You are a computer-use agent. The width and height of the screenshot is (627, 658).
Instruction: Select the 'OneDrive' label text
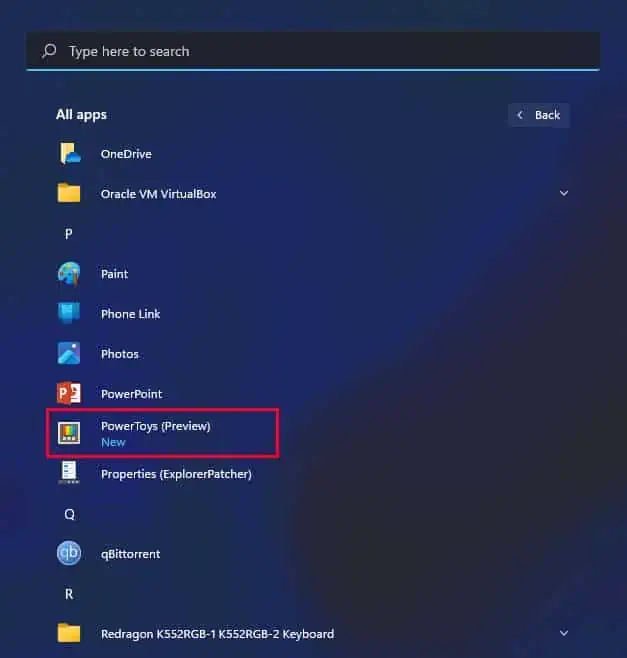[126, 154]
